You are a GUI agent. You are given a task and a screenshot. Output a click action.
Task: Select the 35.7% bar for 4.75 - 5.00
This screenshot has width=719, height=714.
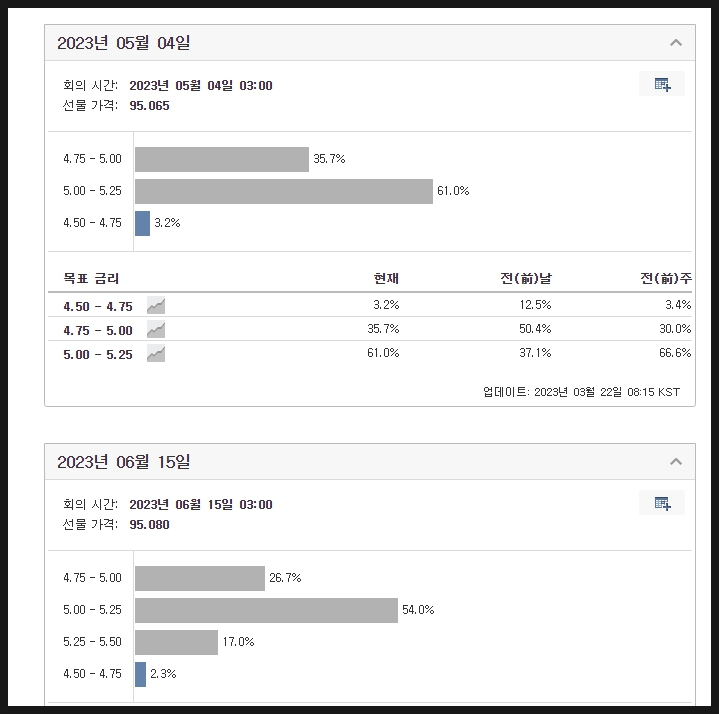(x=222, y=159)
